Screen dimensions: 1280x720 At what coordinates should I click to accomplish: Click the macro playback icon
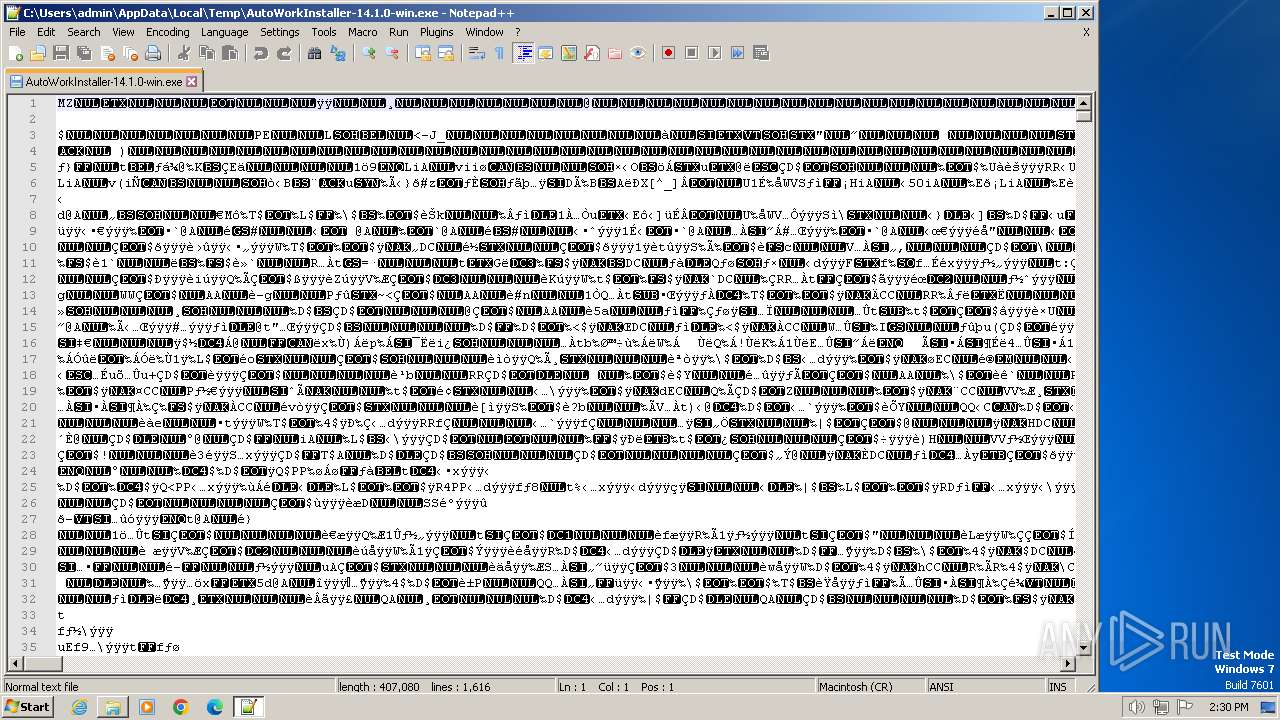(x=714, y=53)
